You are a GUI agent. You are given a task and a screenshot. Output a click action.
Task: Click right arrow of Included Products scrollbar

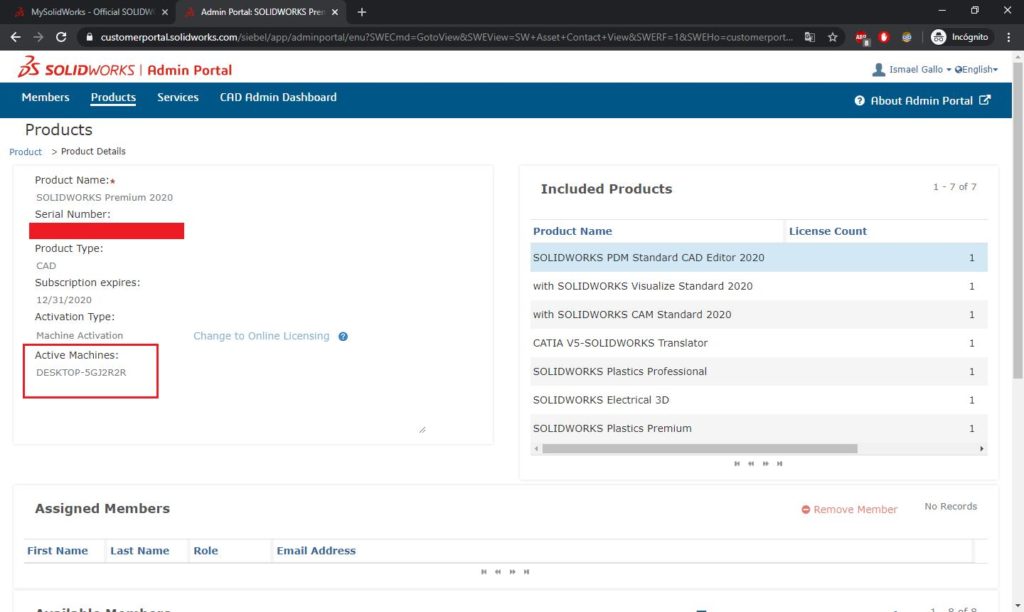coord(982,449)
